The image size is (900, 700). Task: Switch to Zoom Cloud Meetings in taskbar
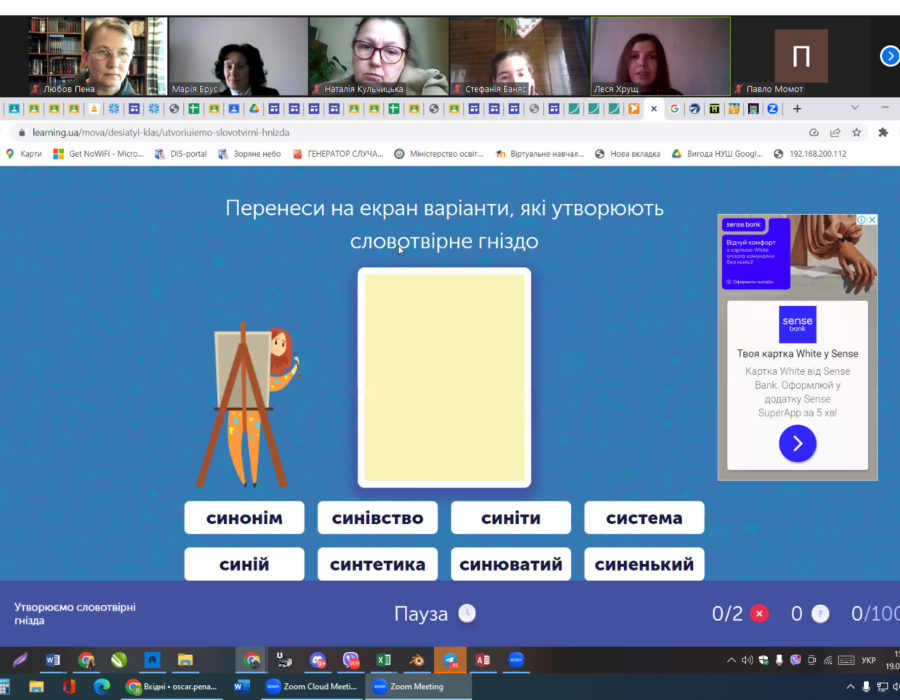310,687
